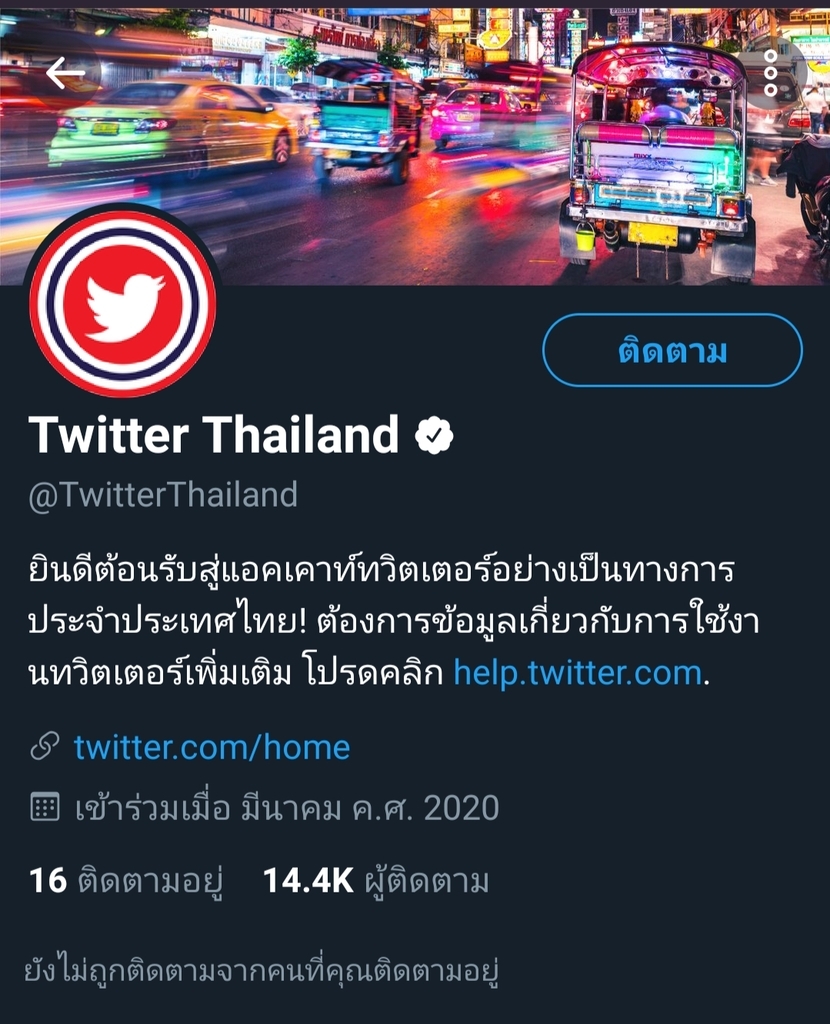View the 14.4K ผู้ติดตาม followers list
The image size is (830, 1024).
tap(375, 880)
